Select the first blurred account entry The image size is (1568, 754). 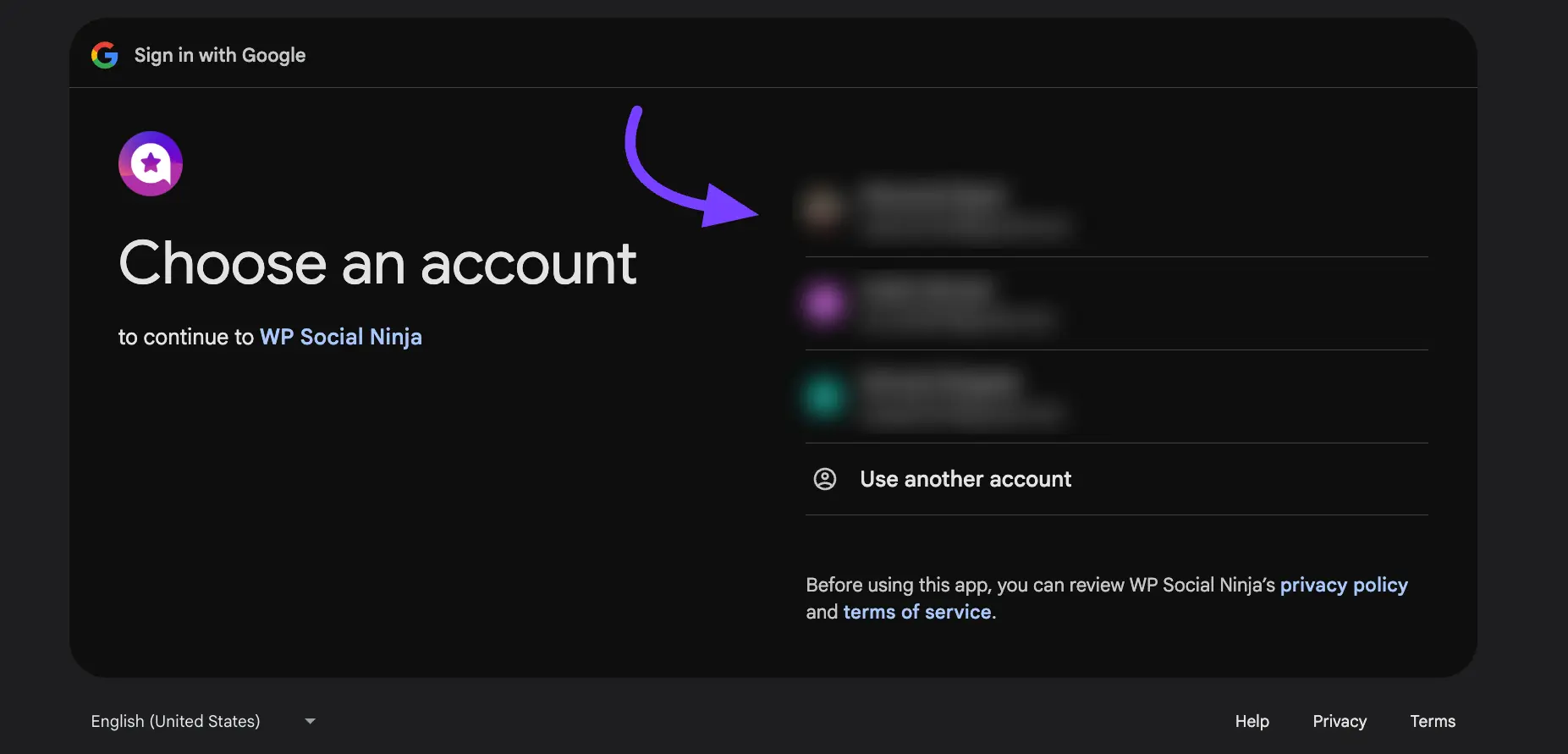[1116, 210]
